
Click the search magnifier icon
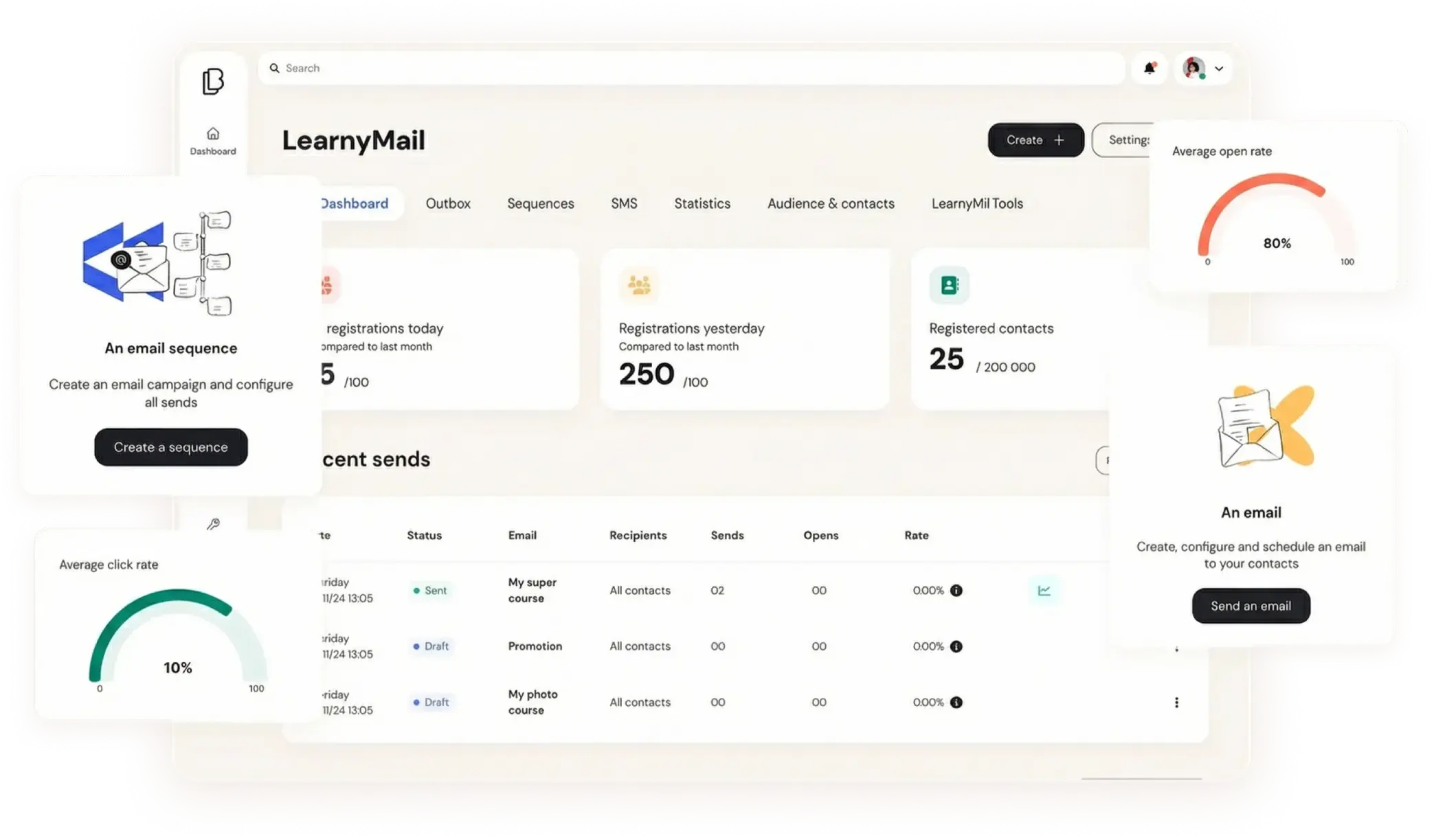pyautogui.click(x=274, y=68)
